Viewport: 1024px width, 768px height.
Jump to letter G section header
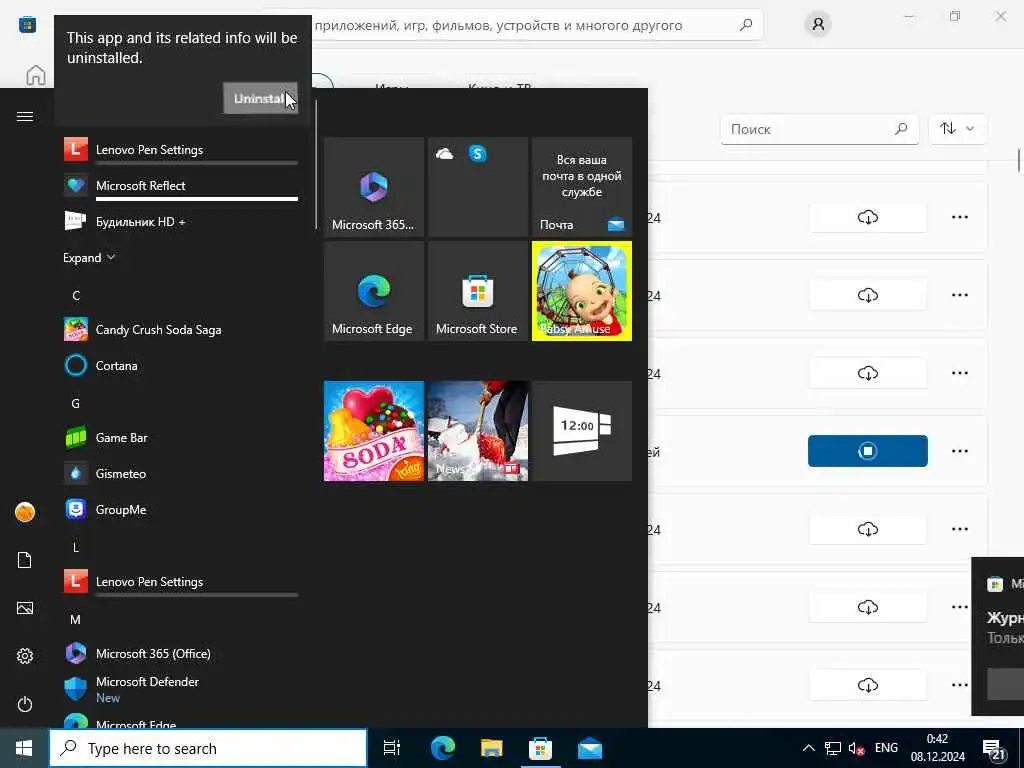tap(76, 404)
